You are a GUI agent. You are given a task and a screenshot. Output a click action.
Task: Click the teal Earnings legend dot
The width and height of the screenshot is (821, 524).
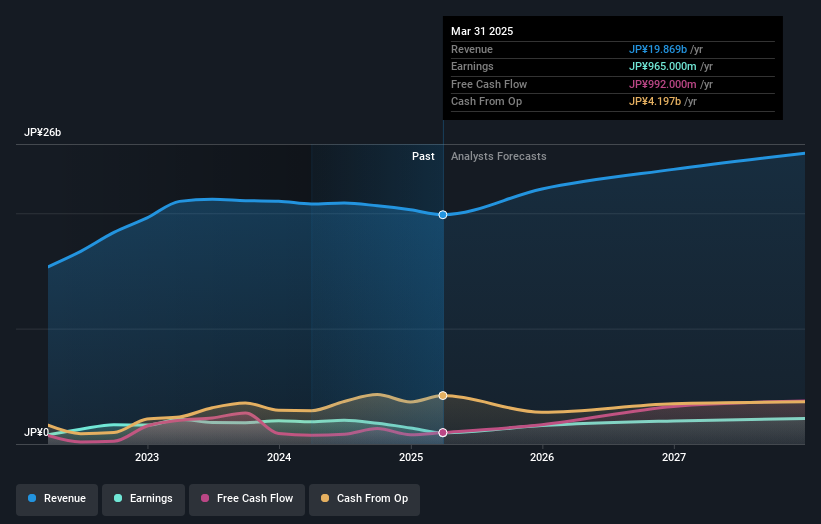pyautogui.click(x=118, y=498)
